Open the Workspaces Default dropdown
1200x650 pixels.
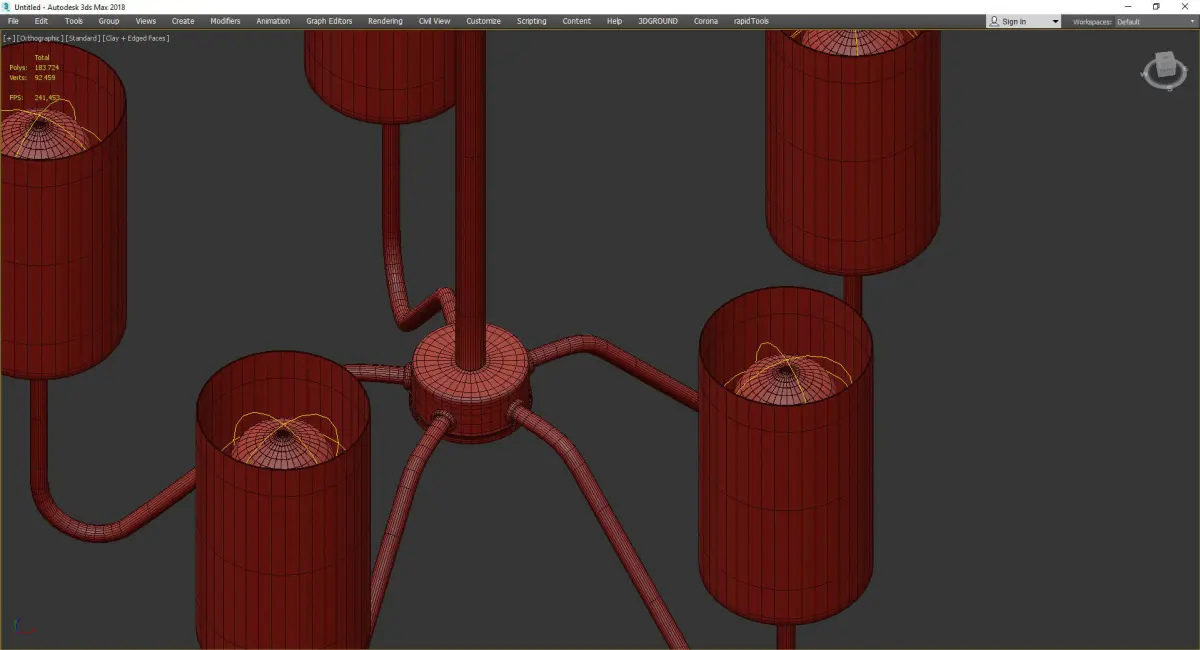(1155, 21)
